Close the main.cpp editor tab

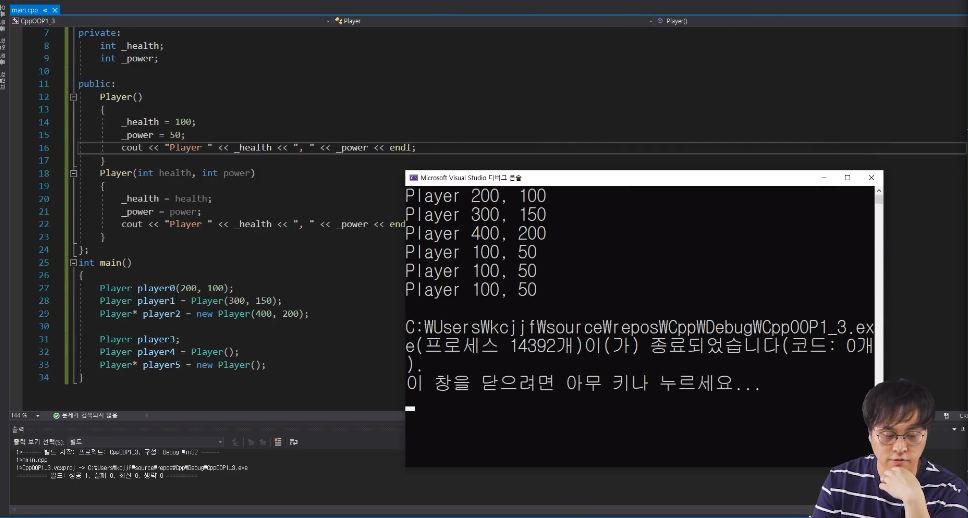click(x=54, y=10)
